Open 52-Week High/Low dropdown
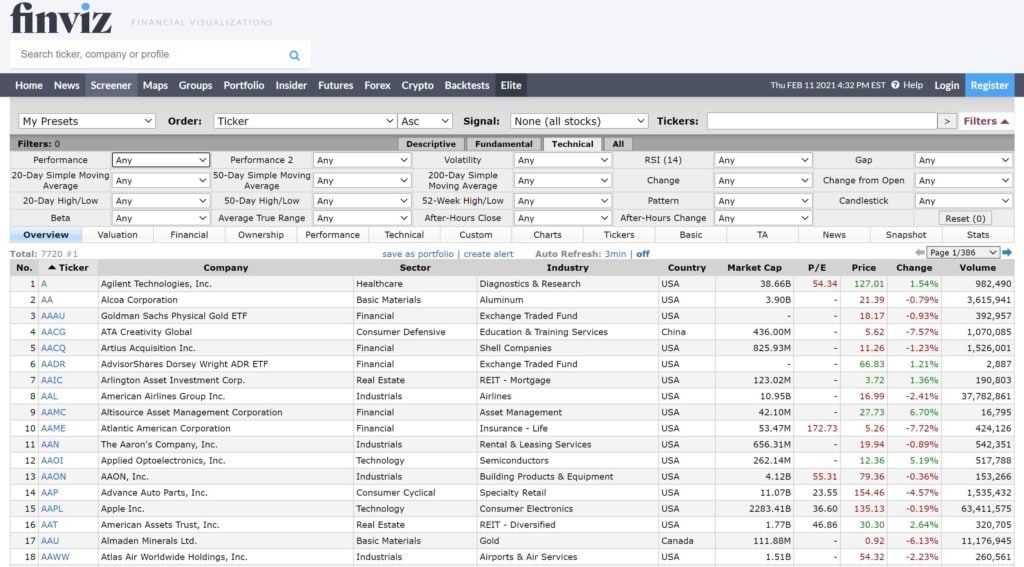Image resolution: width=1024 pixels, height=567 pixels. click(562, 201)
